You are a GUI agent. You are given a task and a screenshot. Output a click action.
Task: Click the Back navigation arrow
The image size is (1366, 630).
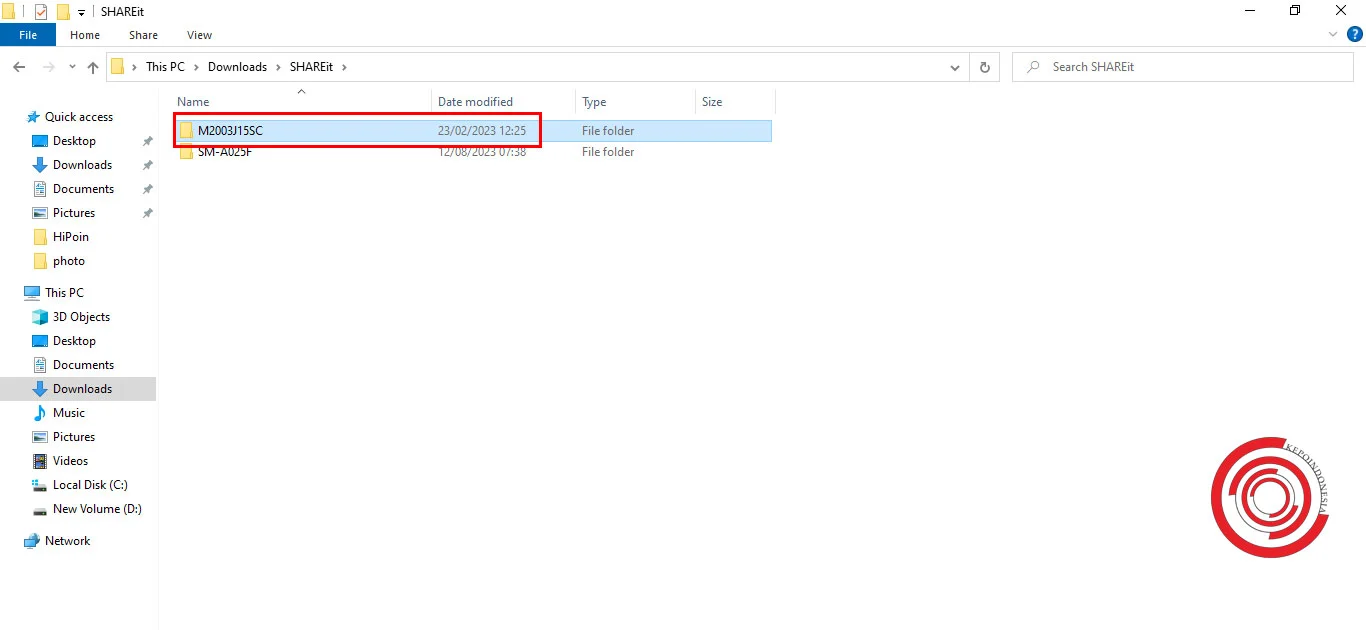pyautogui.click(x=19, y=67)
